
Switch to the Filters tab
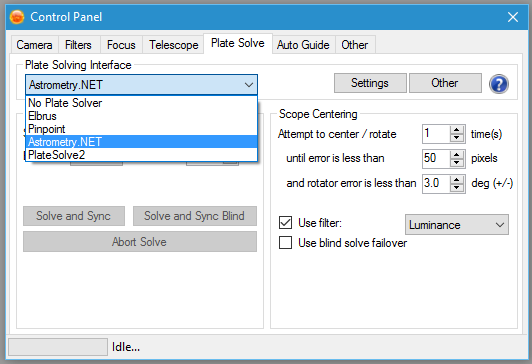point(78,45)
